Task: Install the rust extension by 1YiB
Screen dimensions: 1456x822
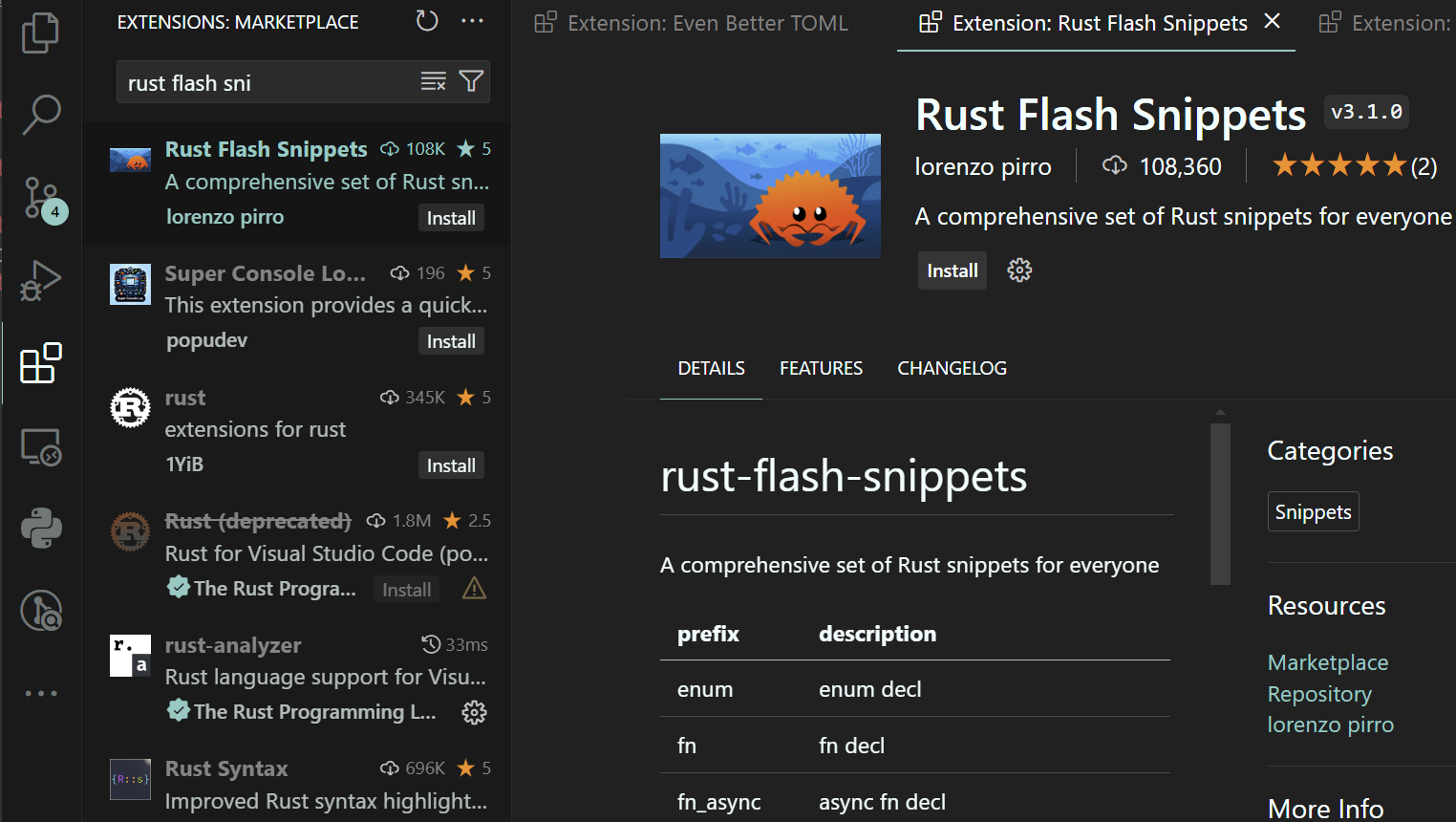Action: [x=451, y=465]
